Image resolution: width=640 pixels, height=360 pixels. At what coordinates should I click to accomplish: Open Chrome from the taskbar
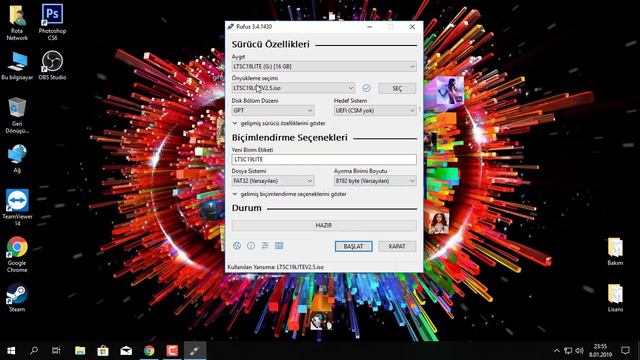149,351
